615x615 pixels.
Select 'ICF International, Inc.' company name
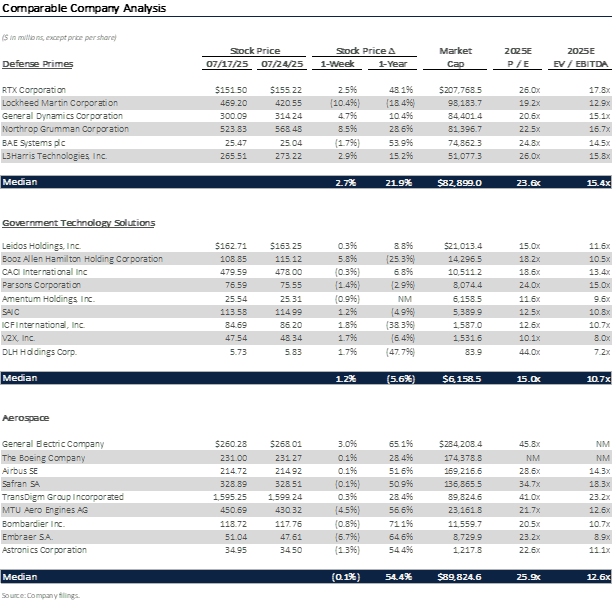coord(43,325)
